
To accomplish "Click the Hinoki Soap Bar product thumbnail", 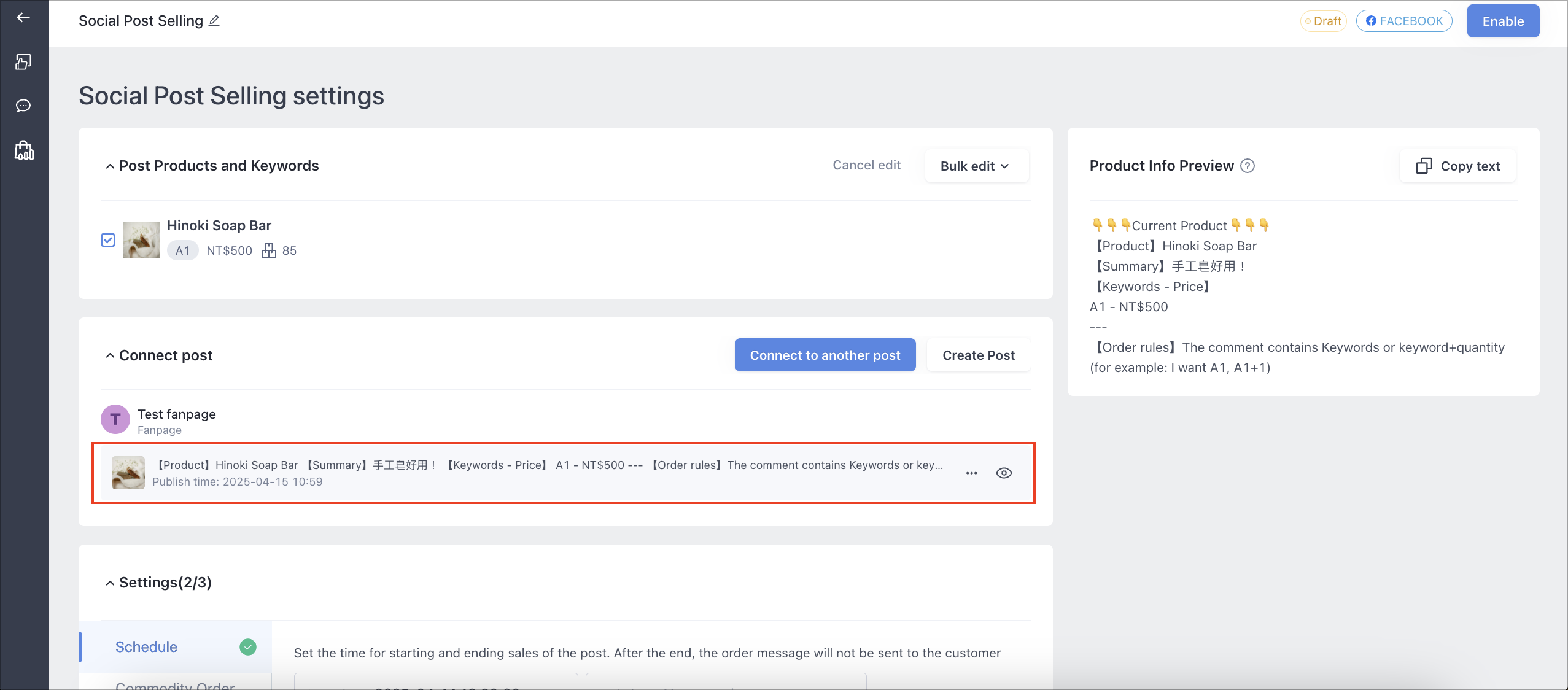I will [141, 240].
